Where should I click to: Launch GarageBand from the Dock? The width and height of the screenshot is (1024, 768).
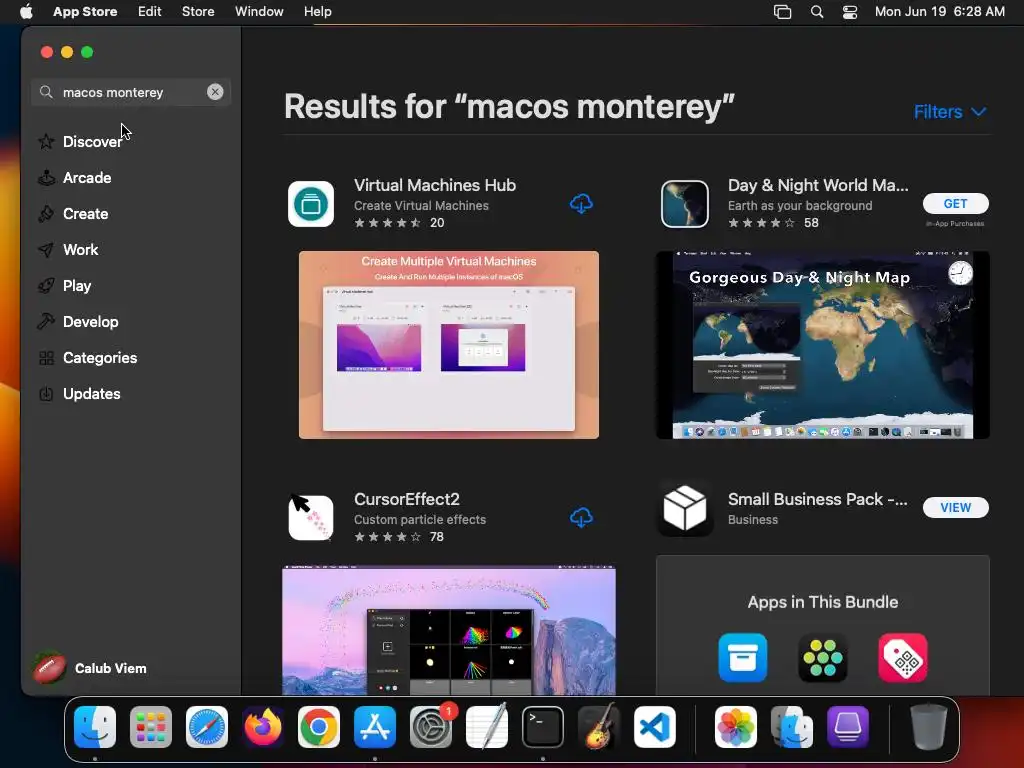(x=599, y=726)
